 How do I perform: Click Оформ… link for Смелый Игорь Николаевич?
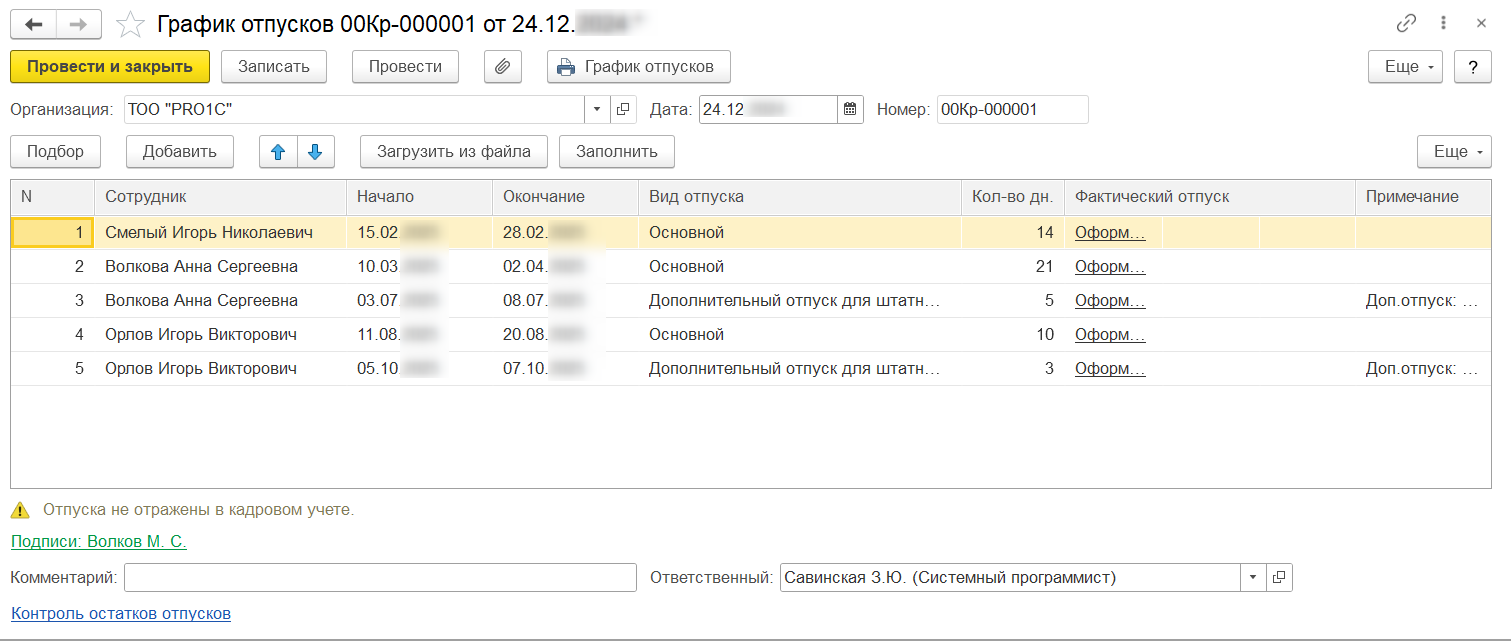(1110, 233)
